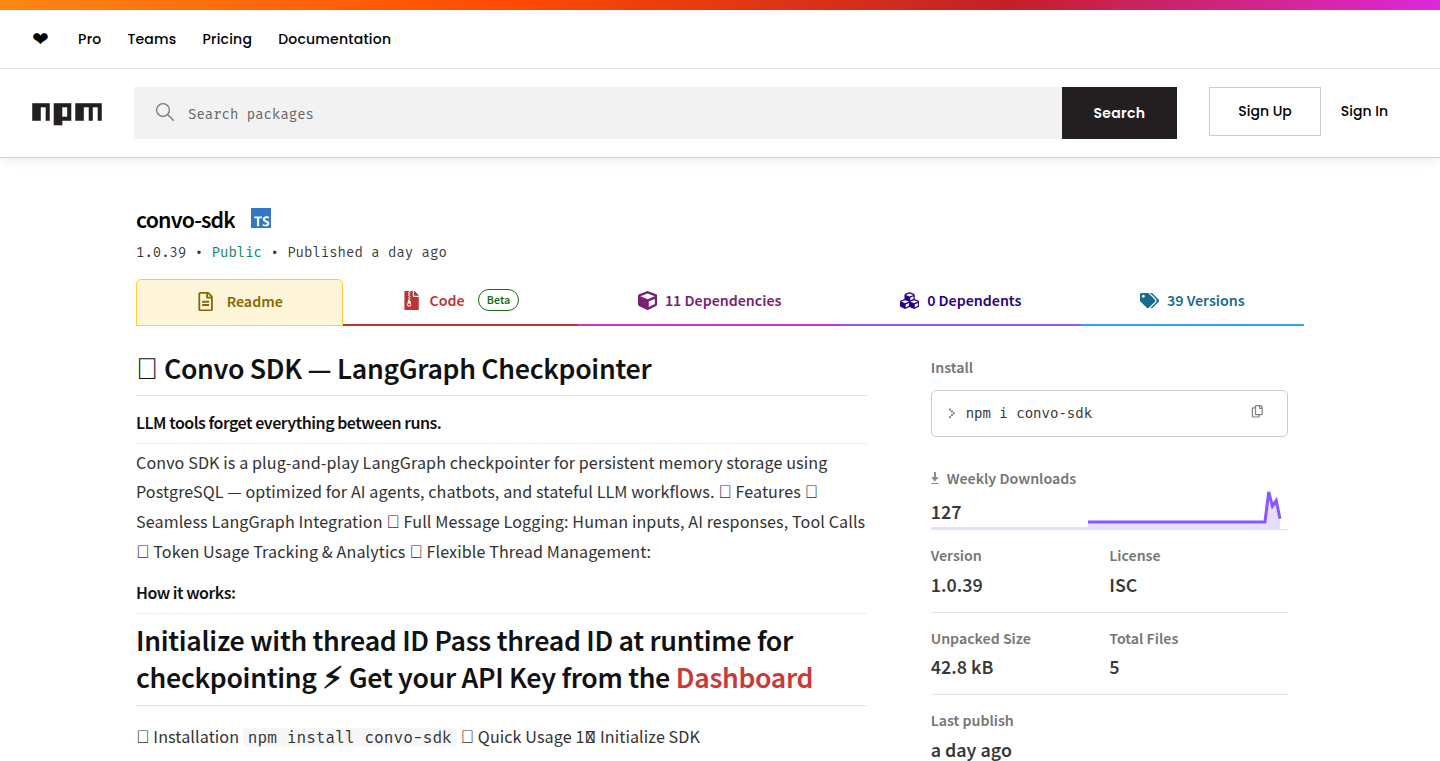Open the Documentation link
The width and height of the screenshot is (1440, 761).
click(334, 39)
